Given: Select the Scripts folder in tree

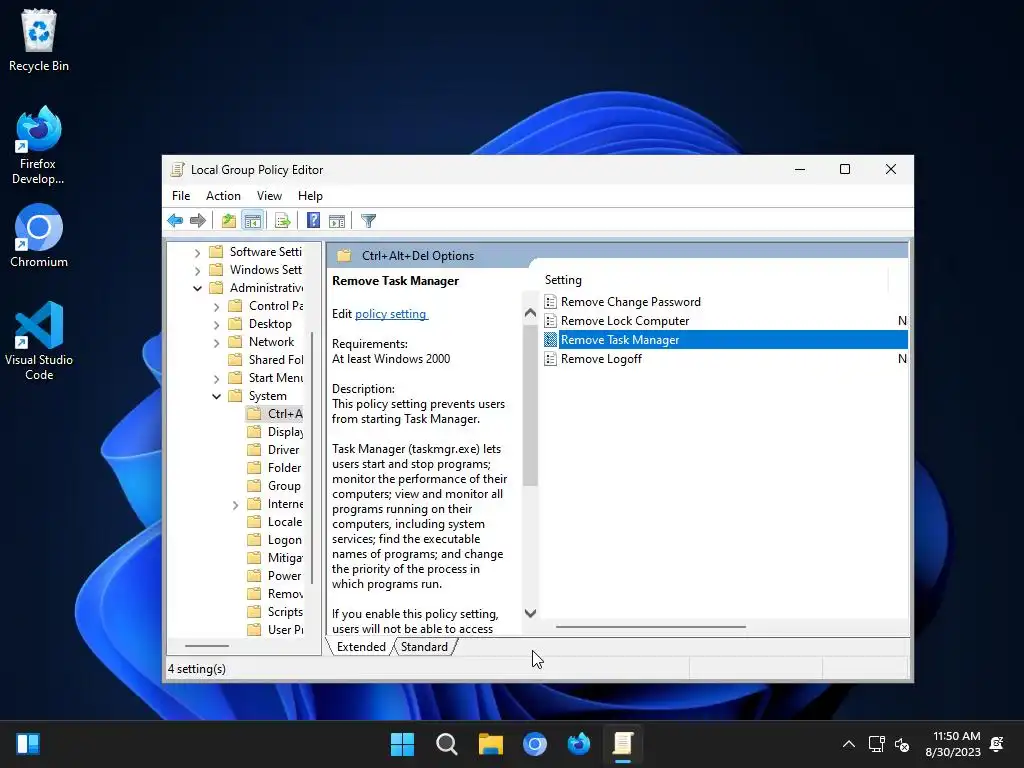Looking at the screenshot, I should [276, 612].
